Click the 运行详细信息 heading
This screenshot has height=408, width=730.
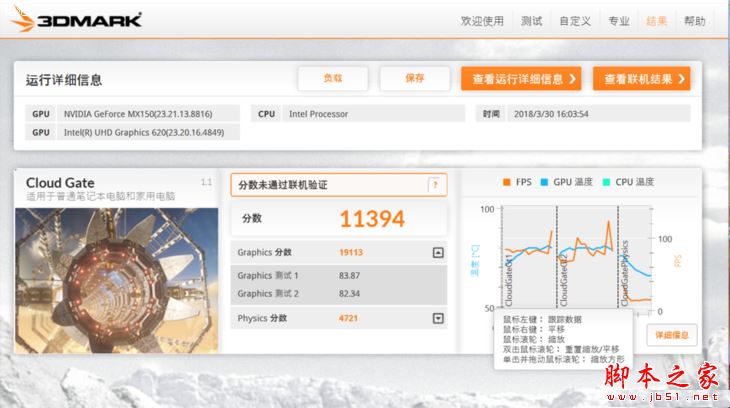click(64, 80)
